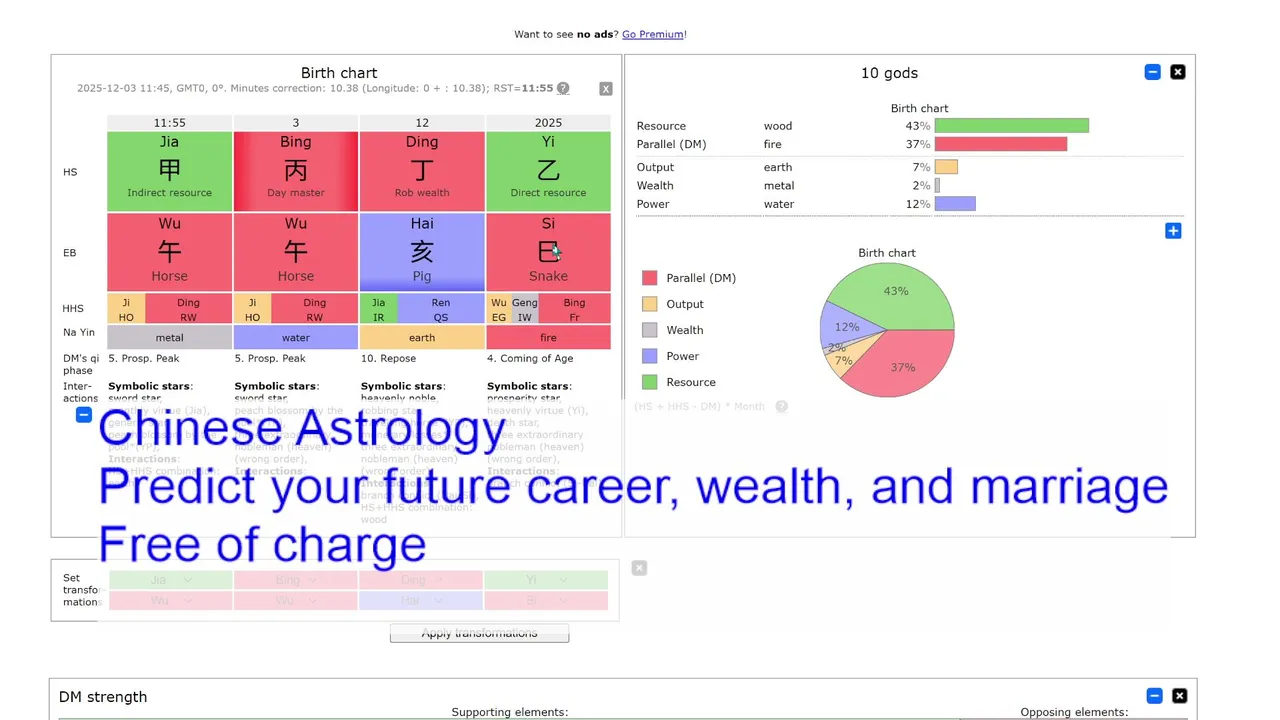Click the month column header 12
This screenshot has height=720, width=1280.
tap(422, 123)
